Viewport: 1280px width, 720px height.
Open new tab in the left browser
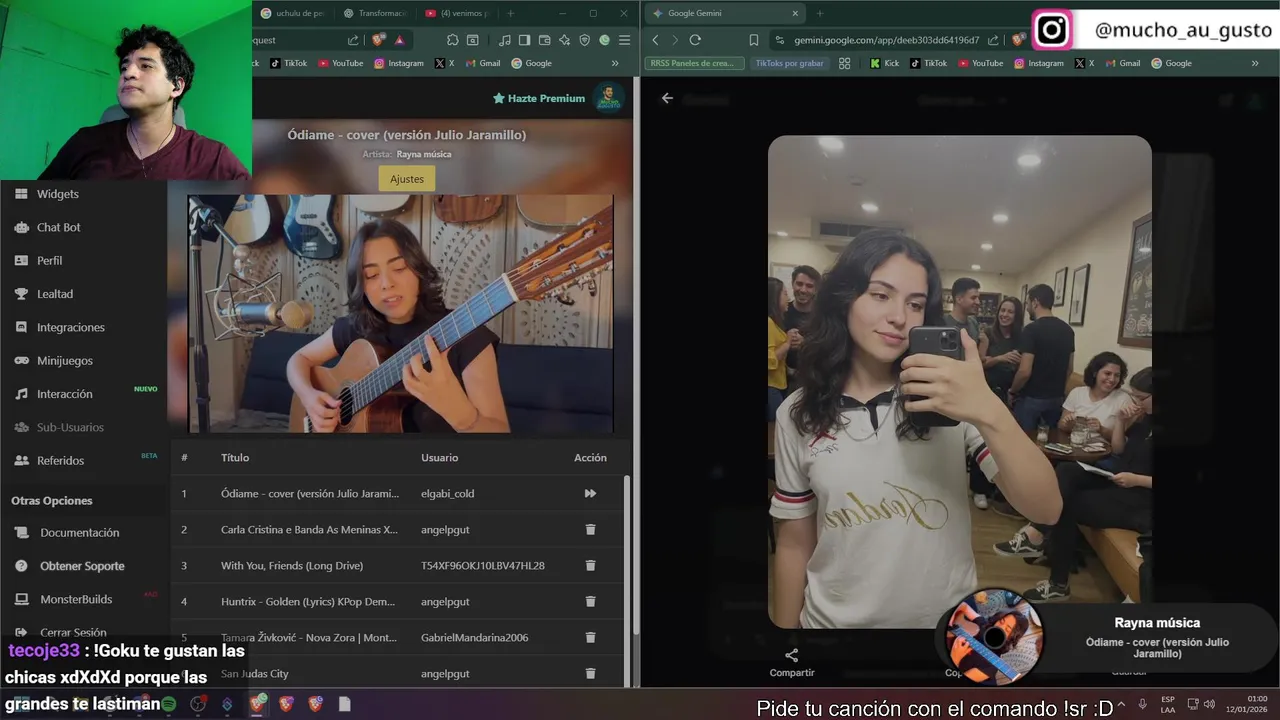(511, 13)
